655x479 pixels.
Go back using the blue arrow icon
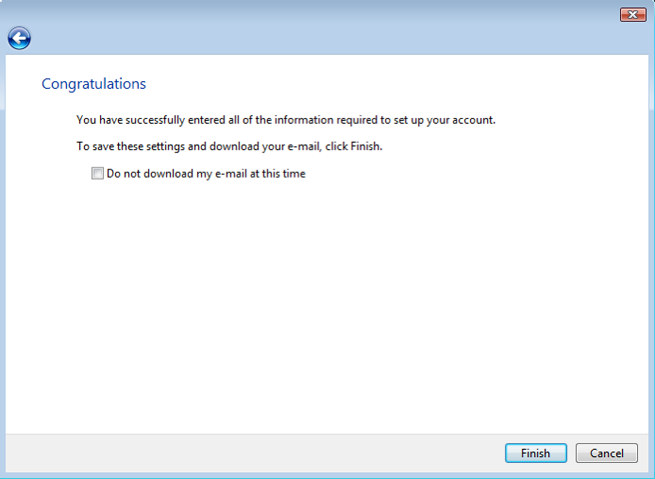point(19,38)
